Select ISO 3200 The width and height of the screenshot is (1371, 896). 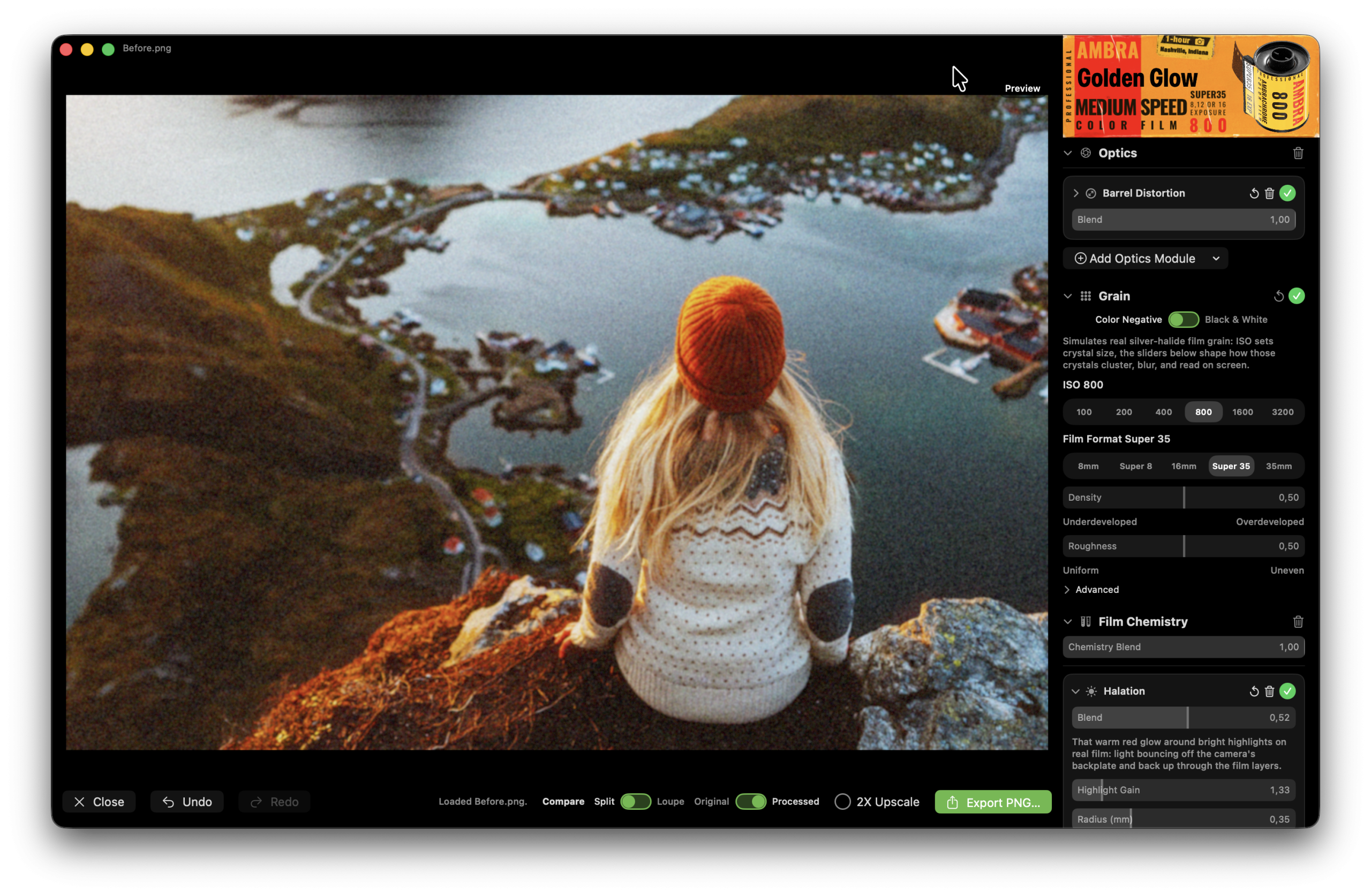tap(1282, 412)
